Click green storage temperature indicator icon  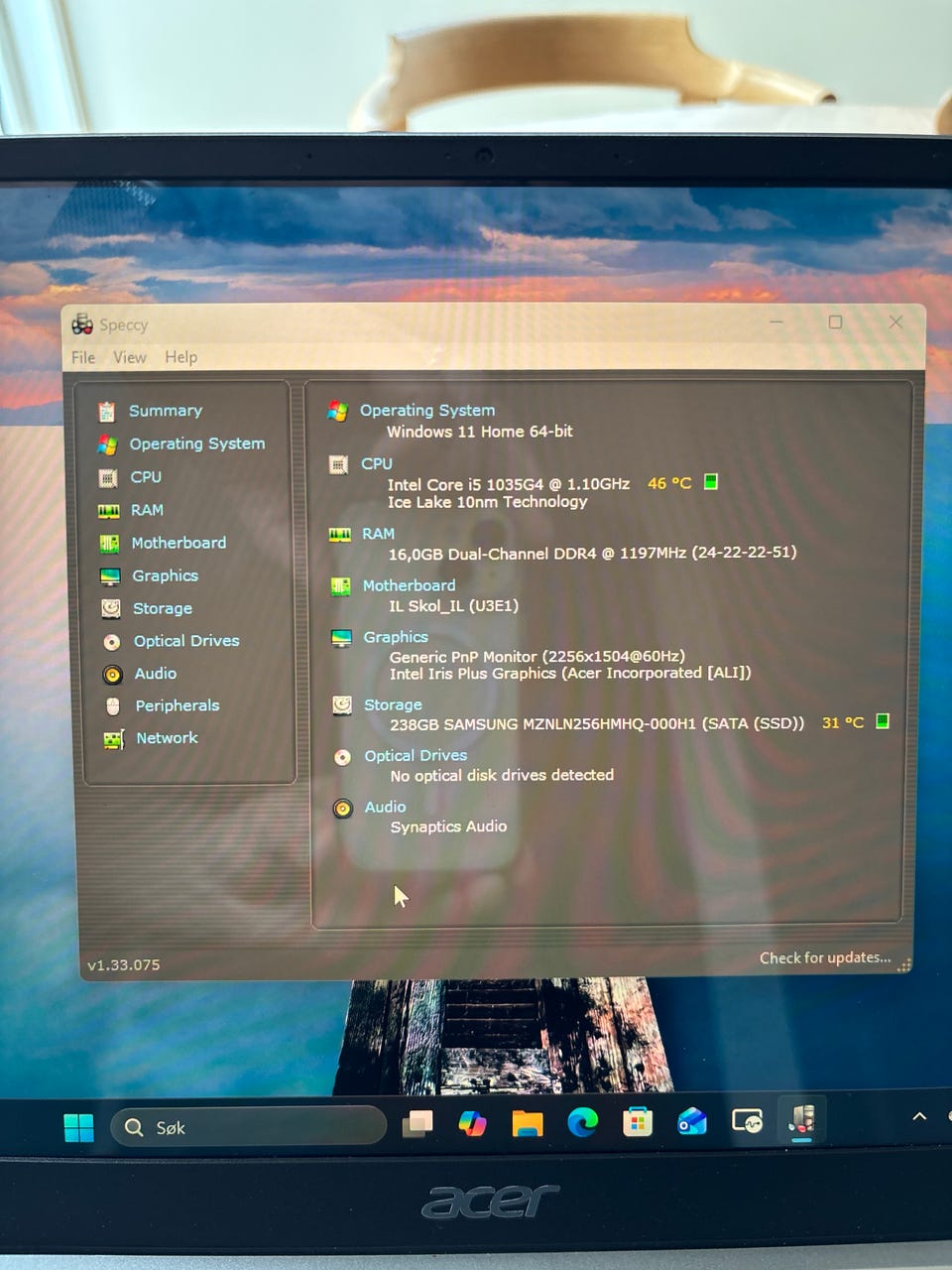(x=883, y=721)
